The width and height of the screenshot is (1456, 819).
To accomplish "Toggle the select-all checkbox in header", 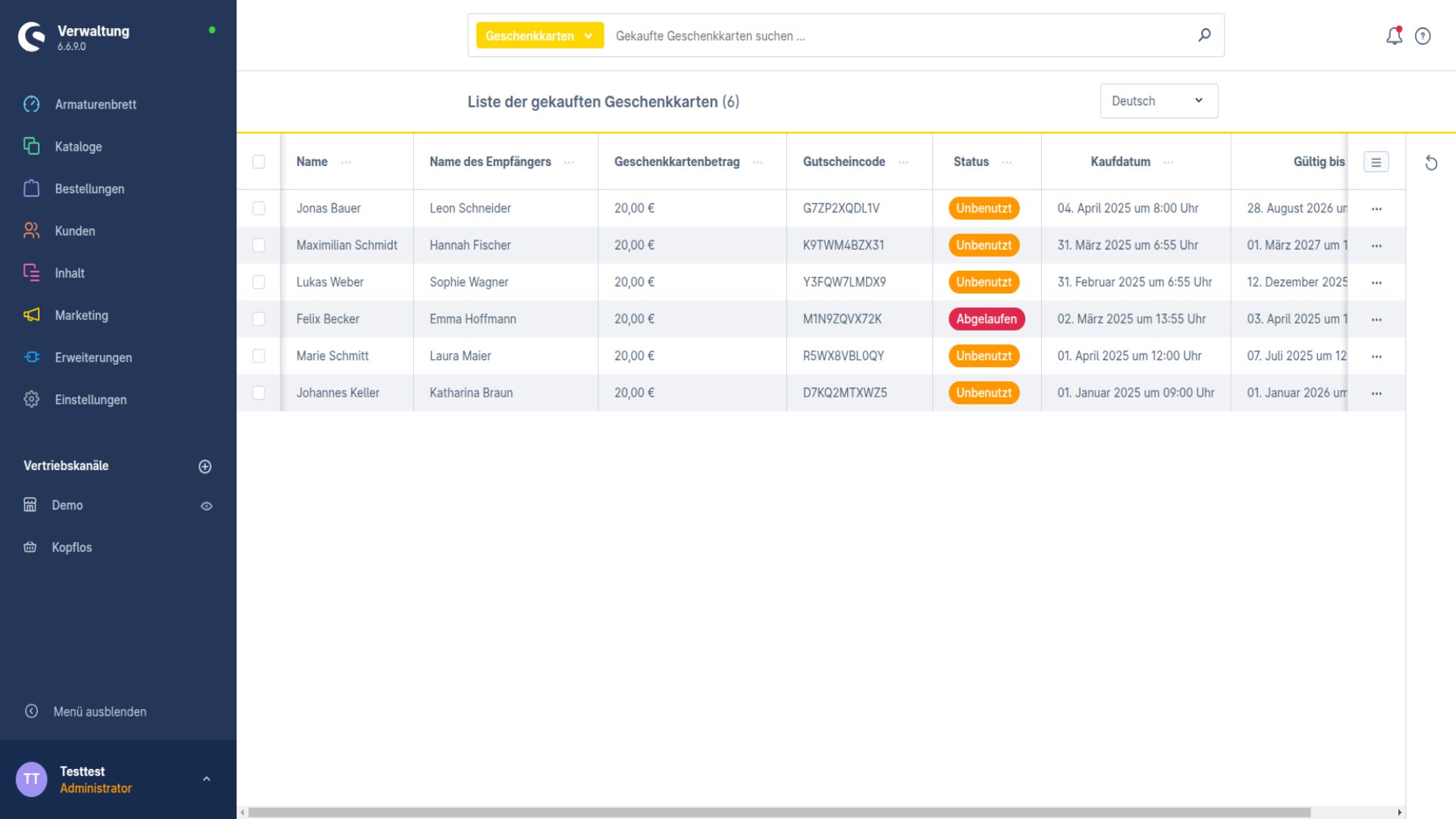I will (259, 162).
